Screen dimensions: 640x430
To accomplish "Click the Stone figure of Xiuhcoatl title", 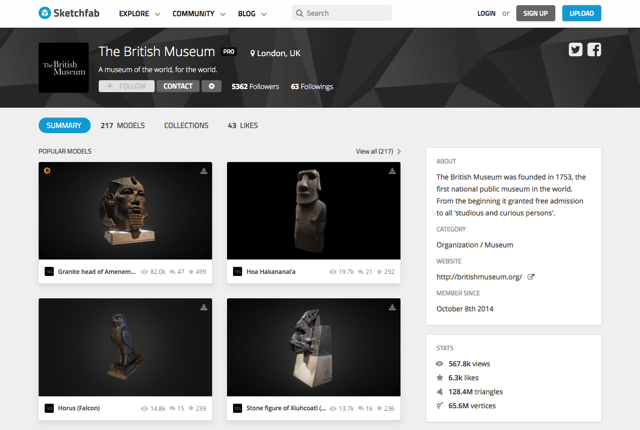I will coord(286,408).
